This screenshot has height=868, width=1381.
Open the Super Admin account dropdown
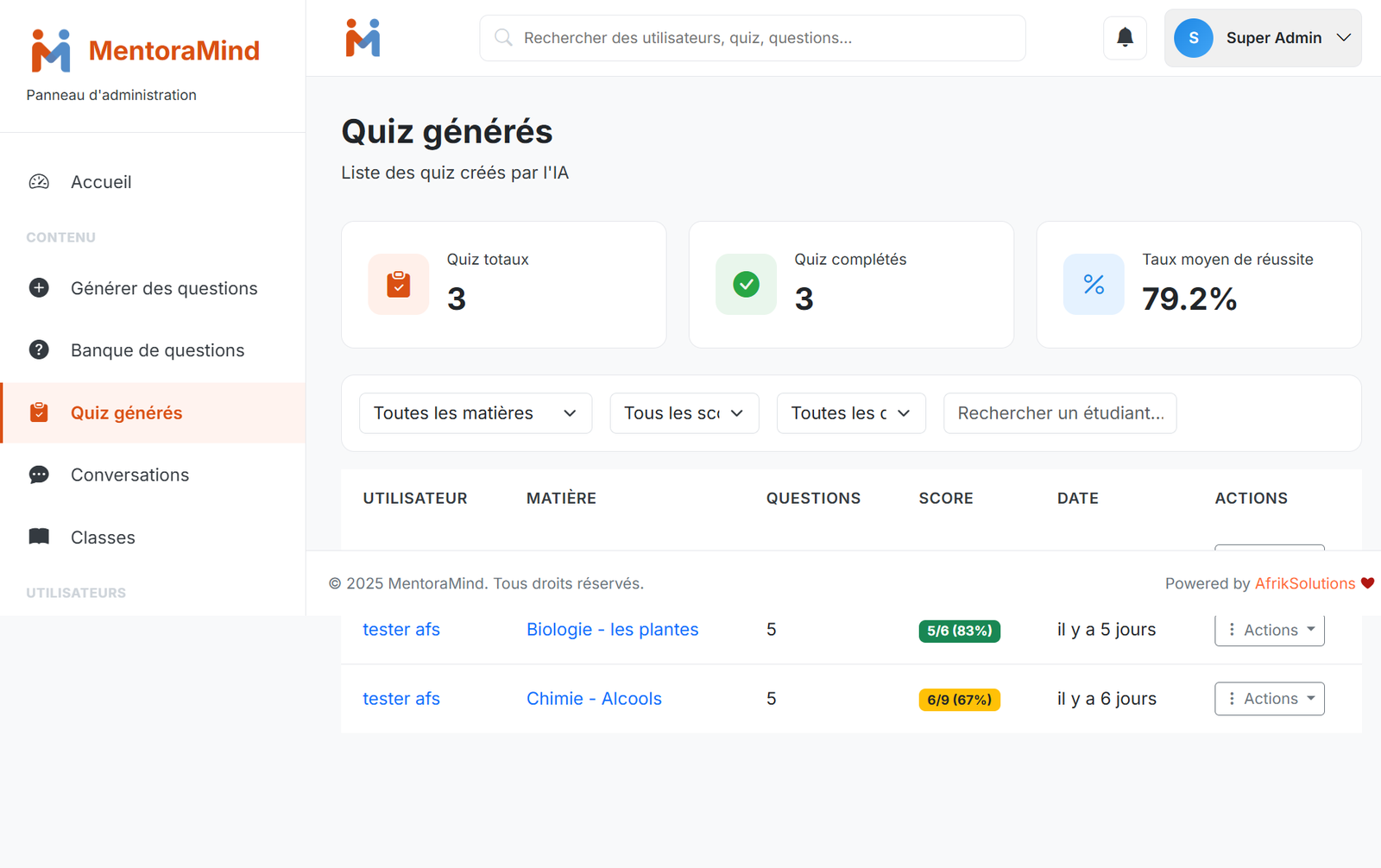pyautogui.click(x=1262, y=38)
